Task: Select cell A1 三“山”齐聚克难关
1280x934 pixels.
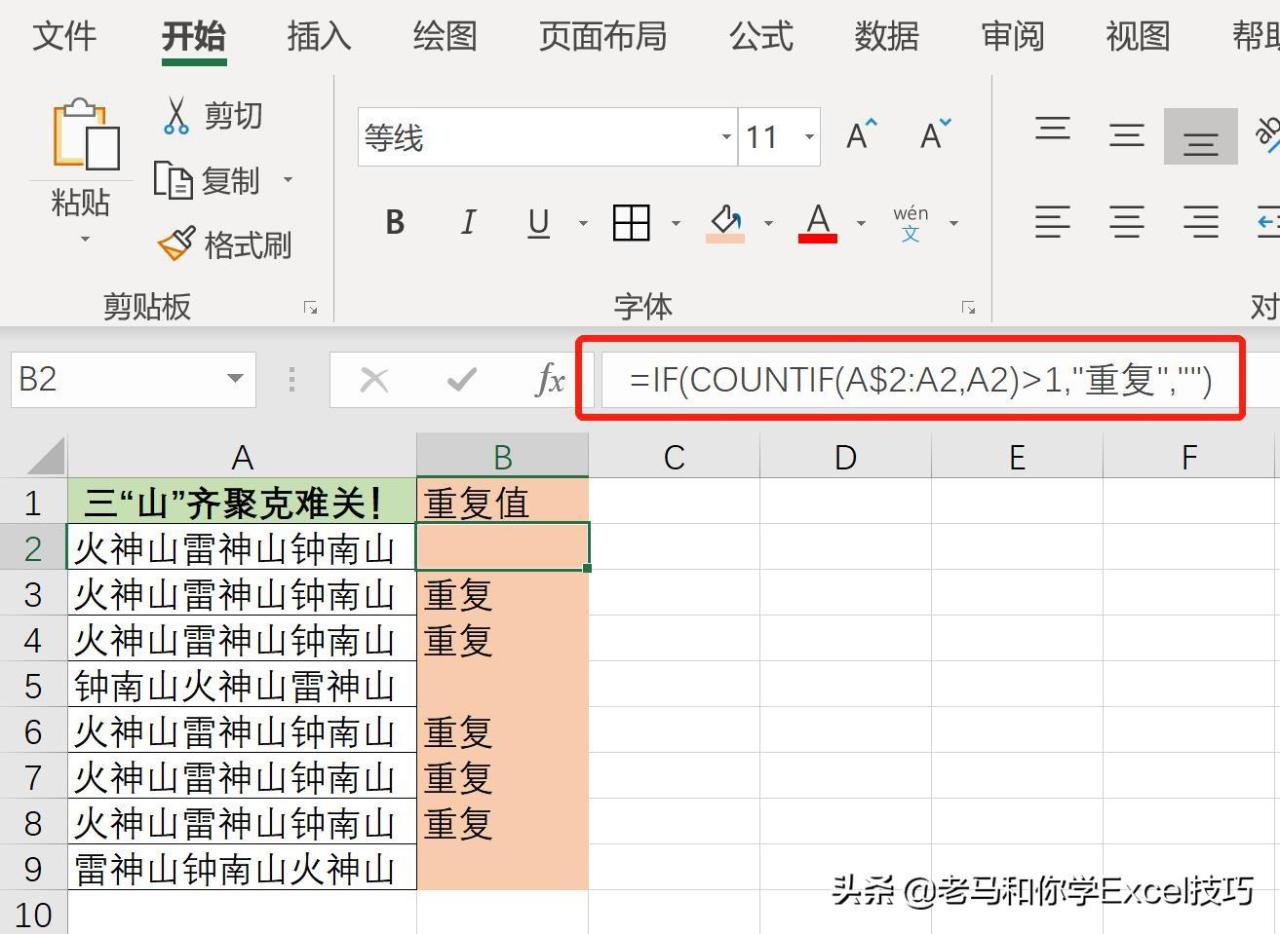Action: [x=242, y=501]
